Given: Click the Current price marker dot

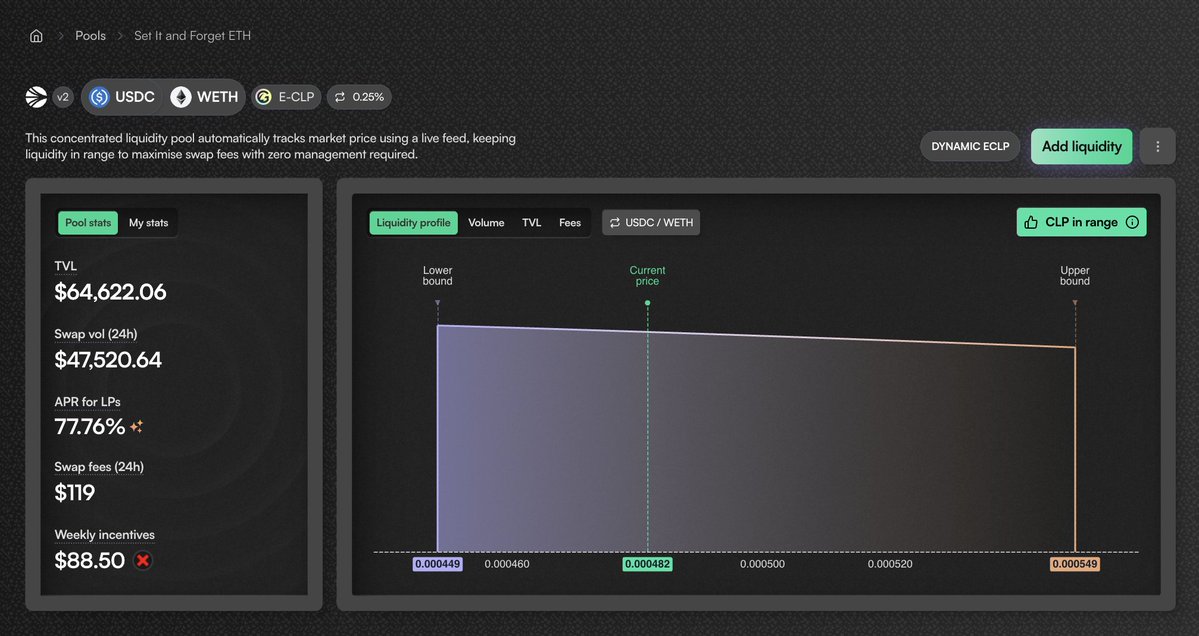Looking at the screenshot, I should 648,303.
